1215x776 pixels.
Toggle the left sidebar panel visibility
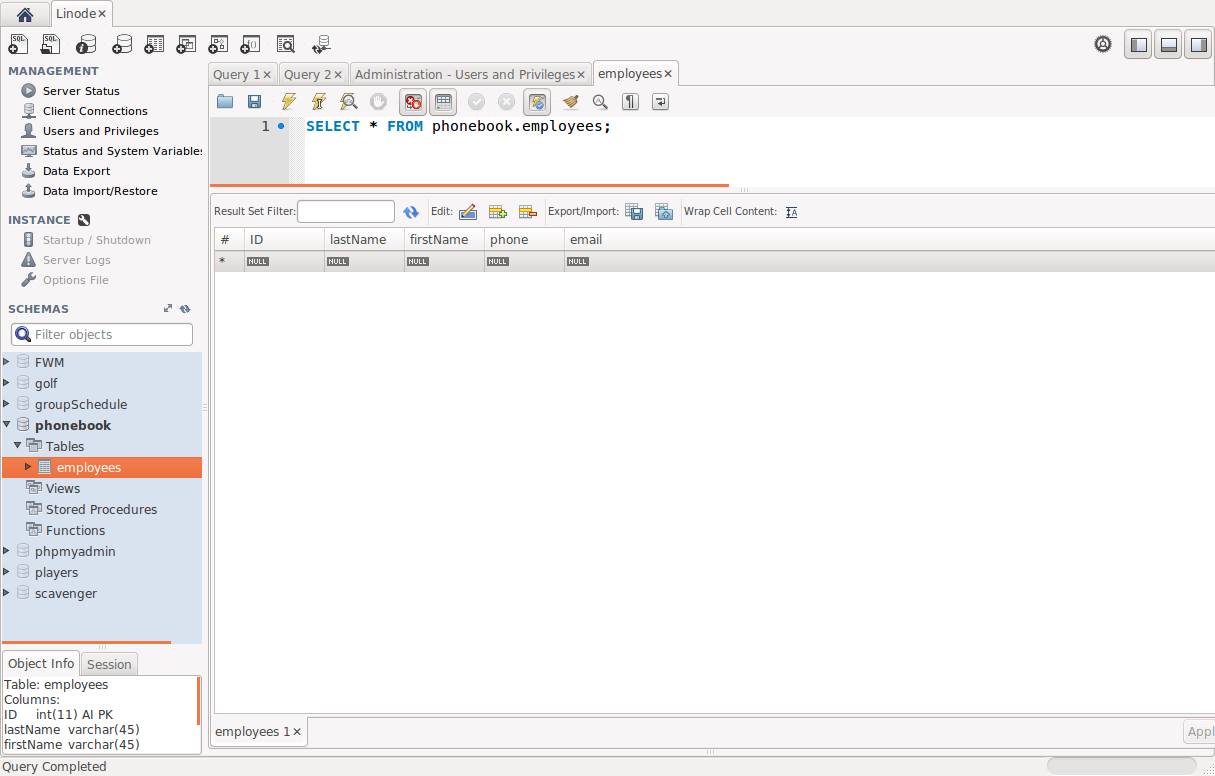(x=1137, y=45)
